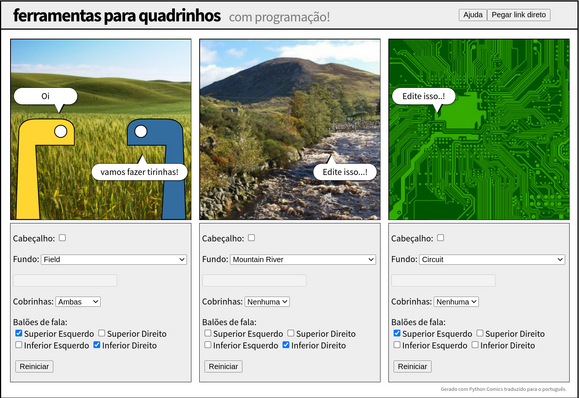
Task: Uncheck Inferior Direito in the Field panel
Action: 97,345
